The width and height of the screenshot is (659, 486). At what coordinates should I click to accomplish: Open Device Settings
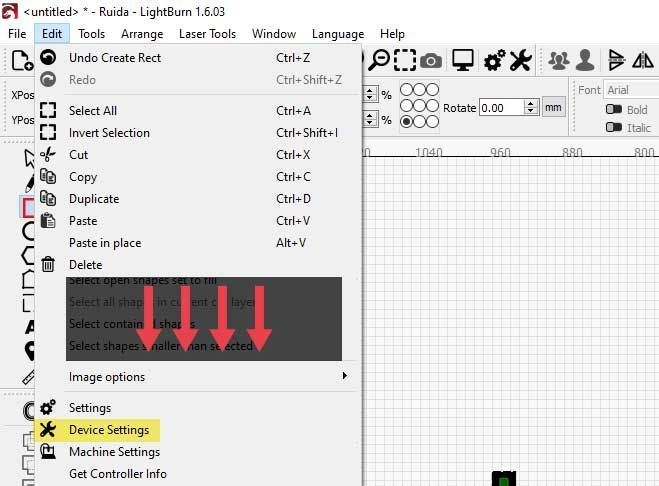coord(198,430)
